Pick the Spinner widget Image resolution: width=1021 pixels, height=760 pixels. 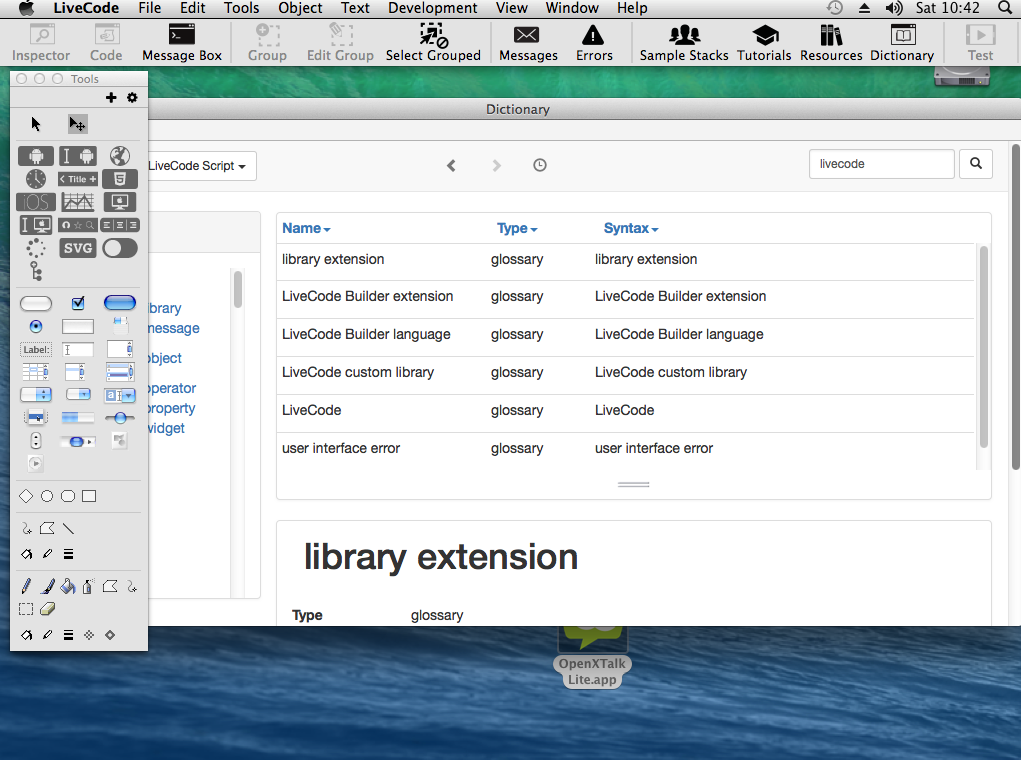(36, 248)
